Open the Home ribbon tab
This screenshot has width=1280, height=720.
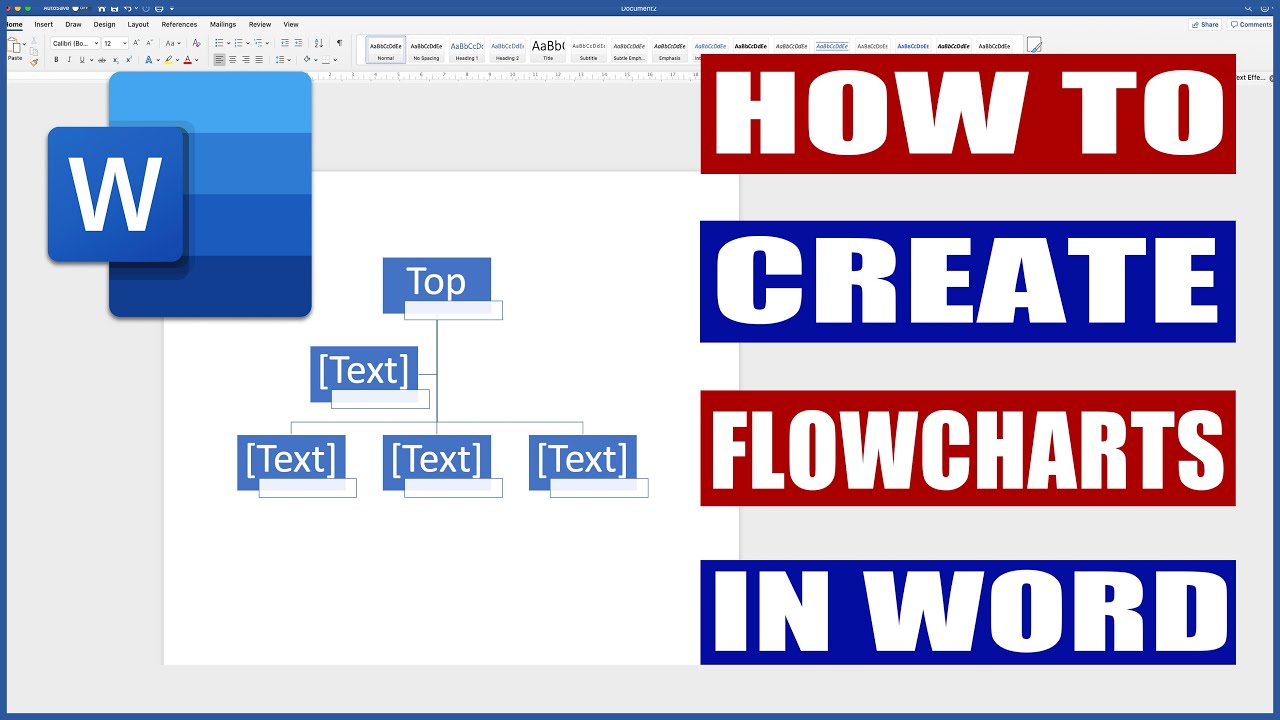[14, 24]
